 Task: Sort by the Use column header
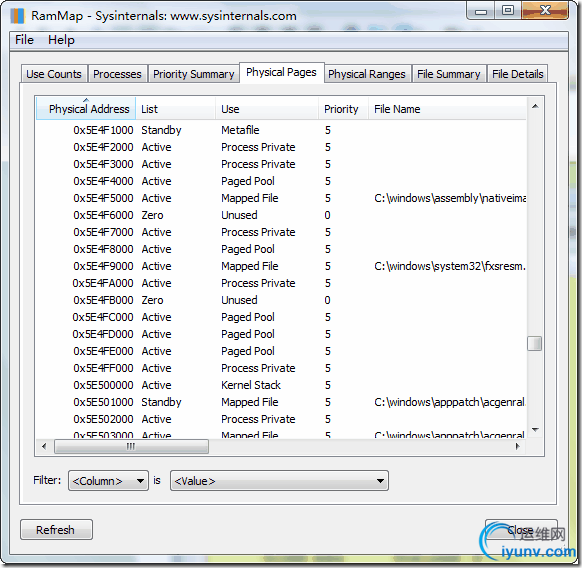[267, 109]
